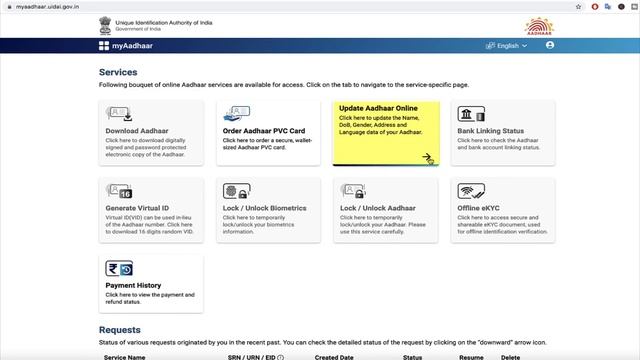The image size is (640, 360).
Task: Click the Order Aadhaar PVC Card icon
Action: [x=237, y=113]
